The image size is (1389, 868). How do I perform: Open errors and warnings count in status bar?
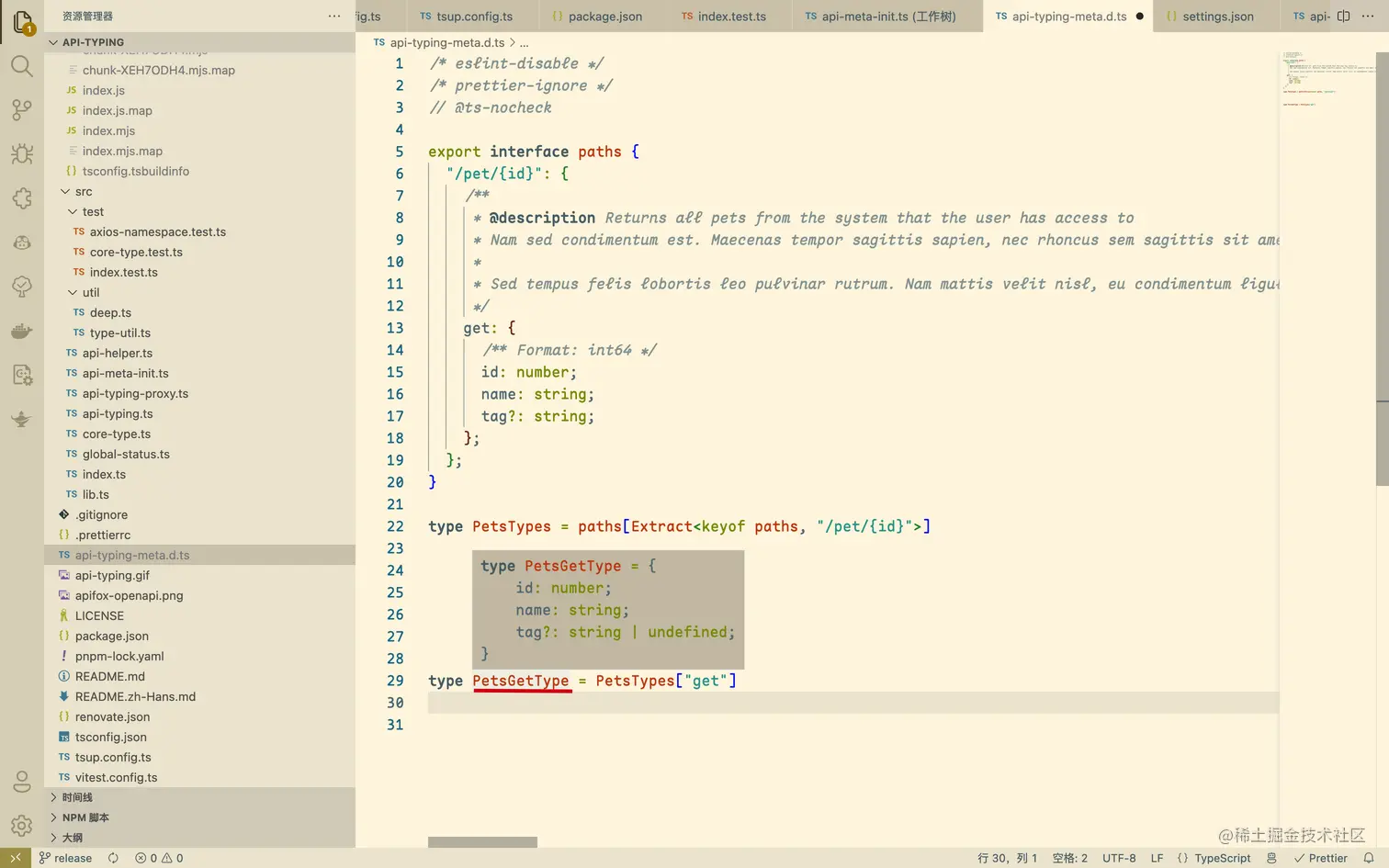tap(159, 858)
